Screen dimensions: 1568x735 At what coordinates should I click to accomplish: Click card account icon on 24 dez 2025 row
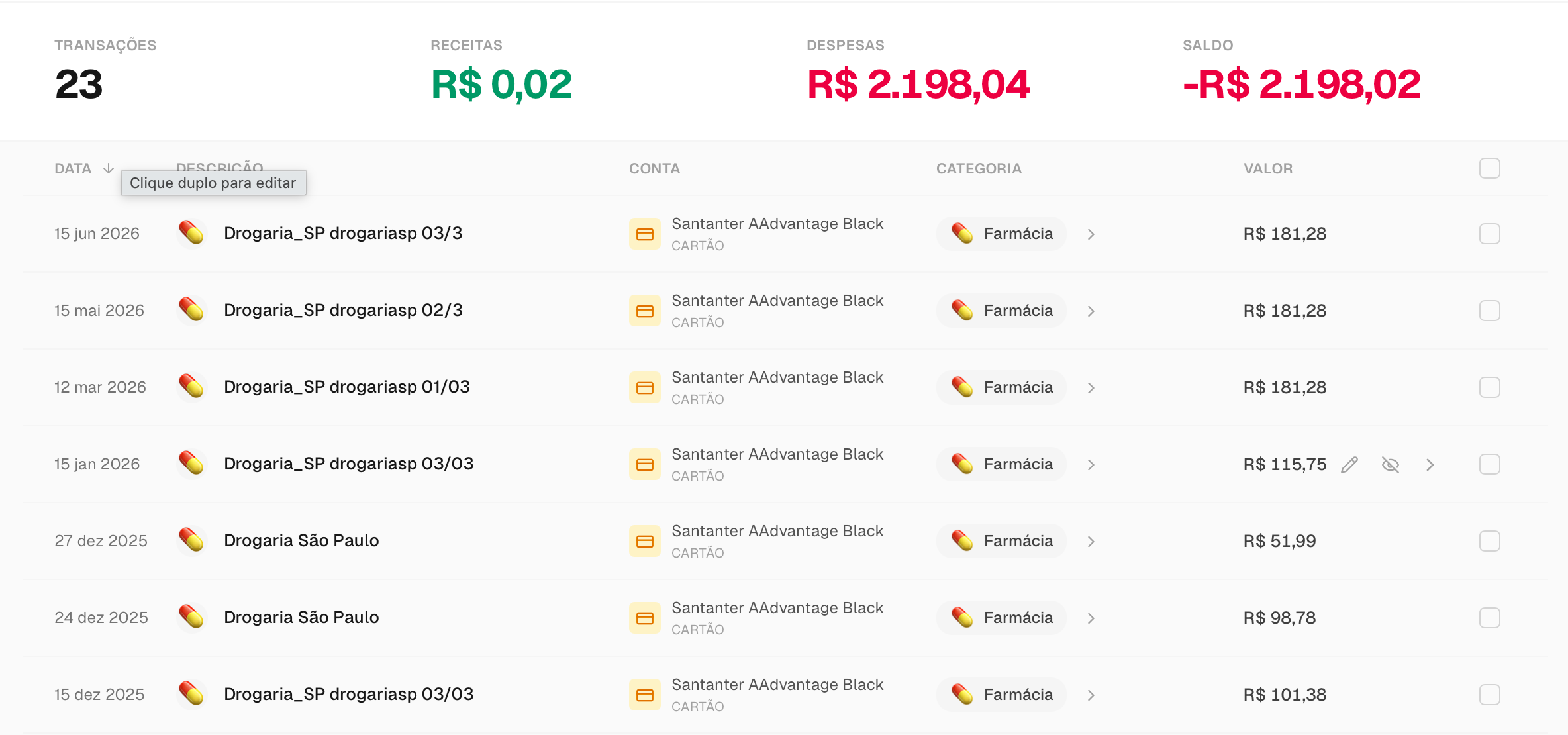click(x=645, y=618)
